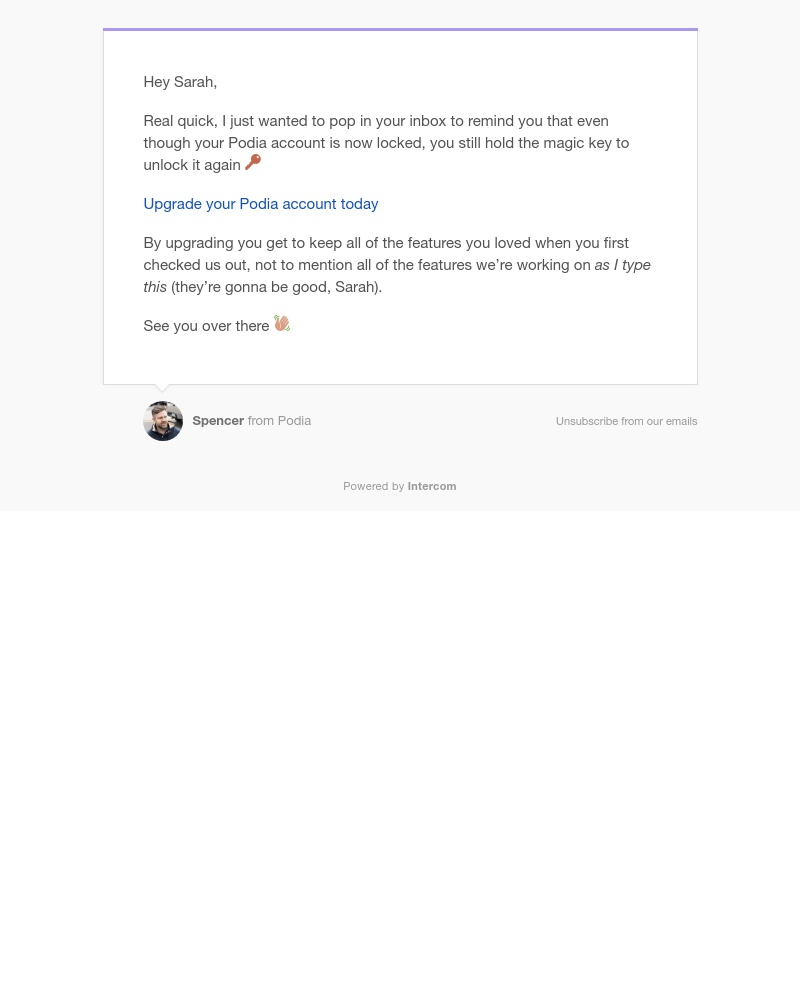Click "(they're gonna be good, Sarah)." text
The height and width of the screenshot is (1000, 800).
pyautogui.click(x=276, y=287)
